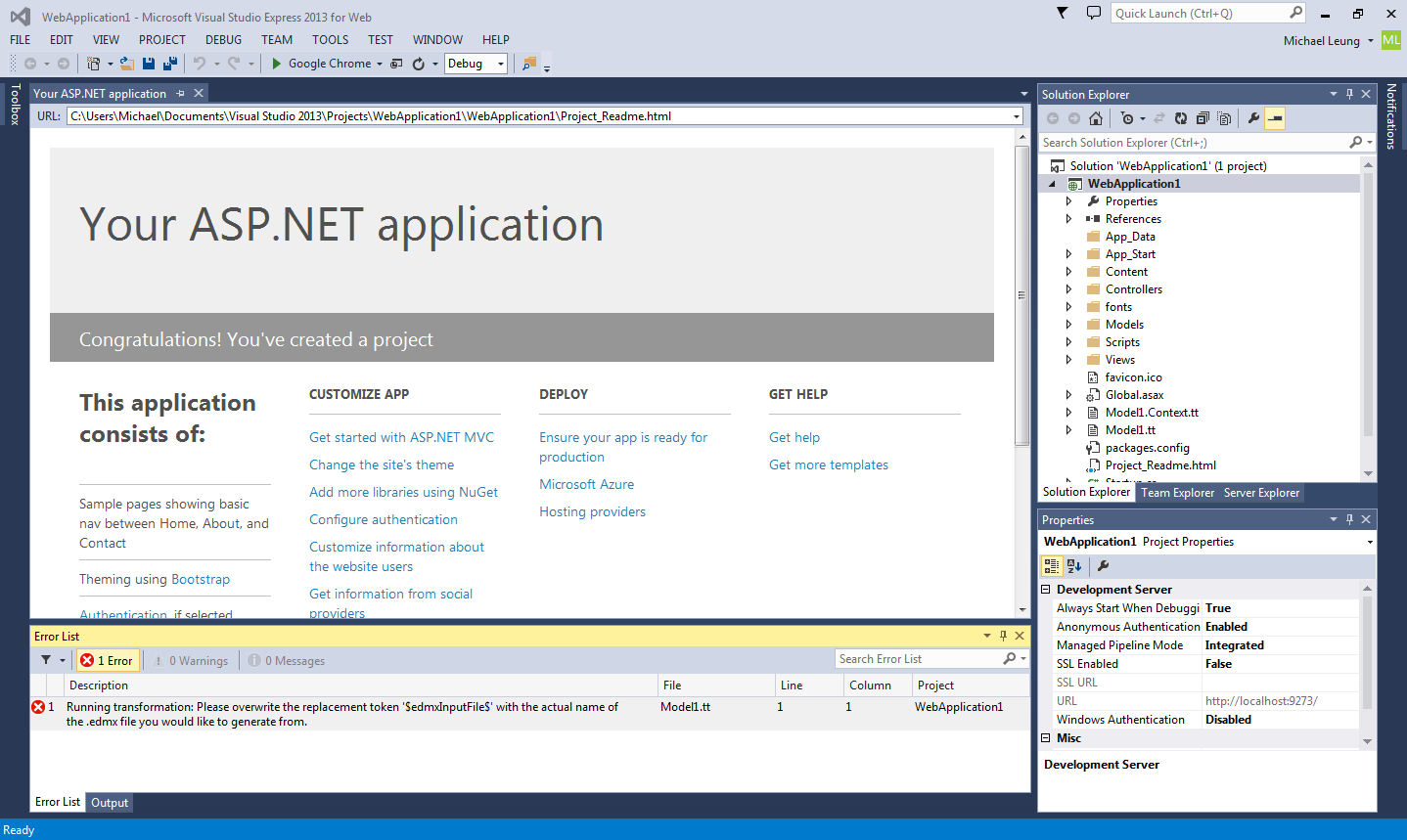Pin the Properties panel with pushpin
The width and height of the screenshot is (1407, 840).
point(1349,519)
